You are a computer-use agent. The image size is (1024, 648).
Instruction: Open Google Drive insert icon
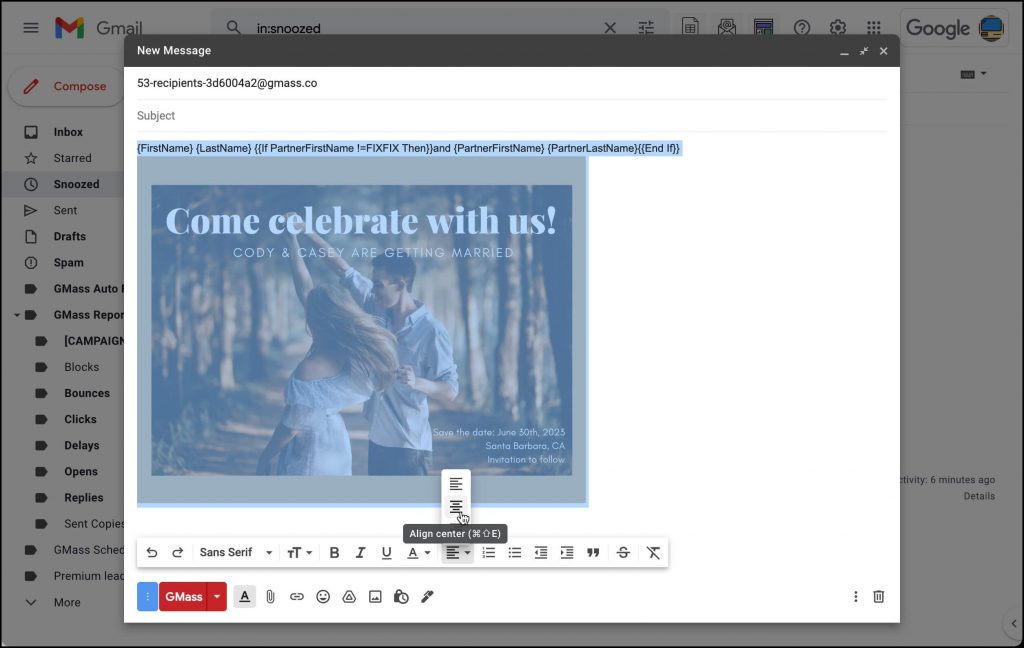(348, 596)
